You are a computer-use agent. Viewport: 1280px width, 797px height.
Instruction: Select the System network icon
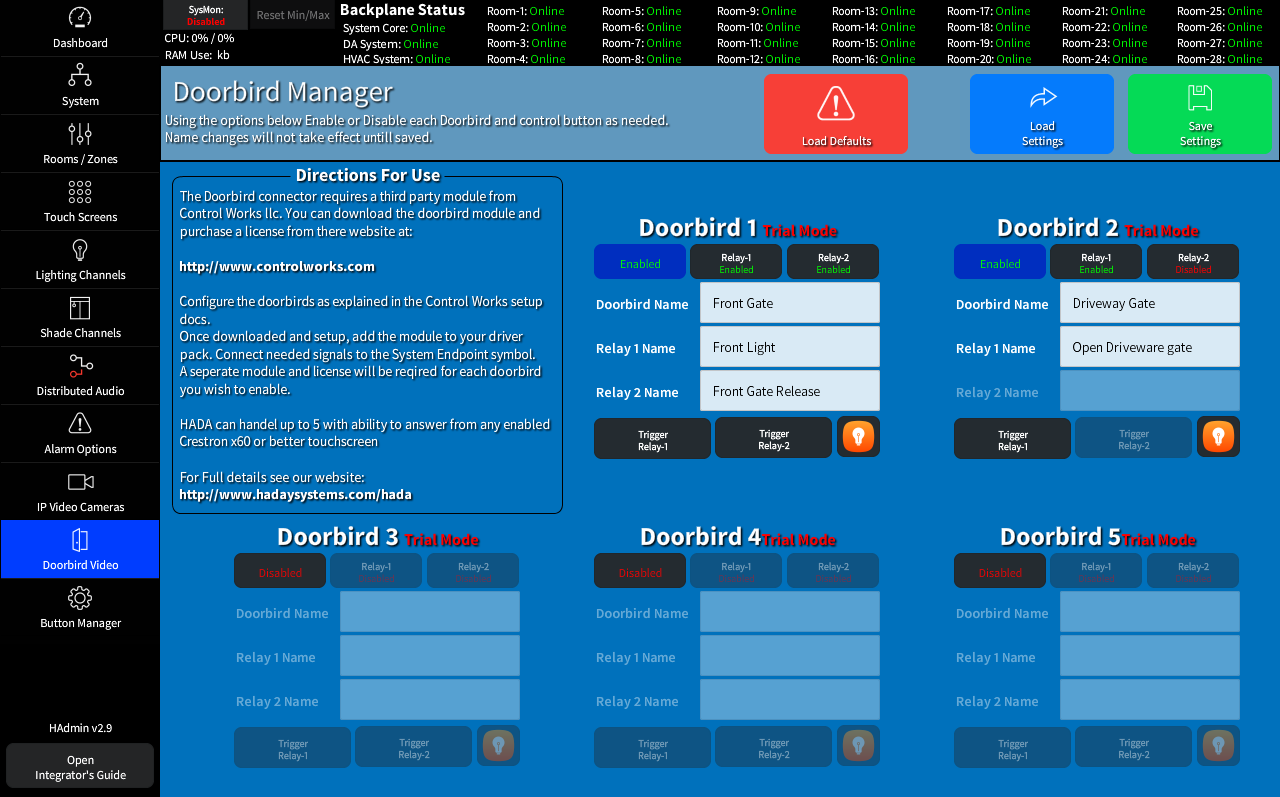[x=80, y=75]
